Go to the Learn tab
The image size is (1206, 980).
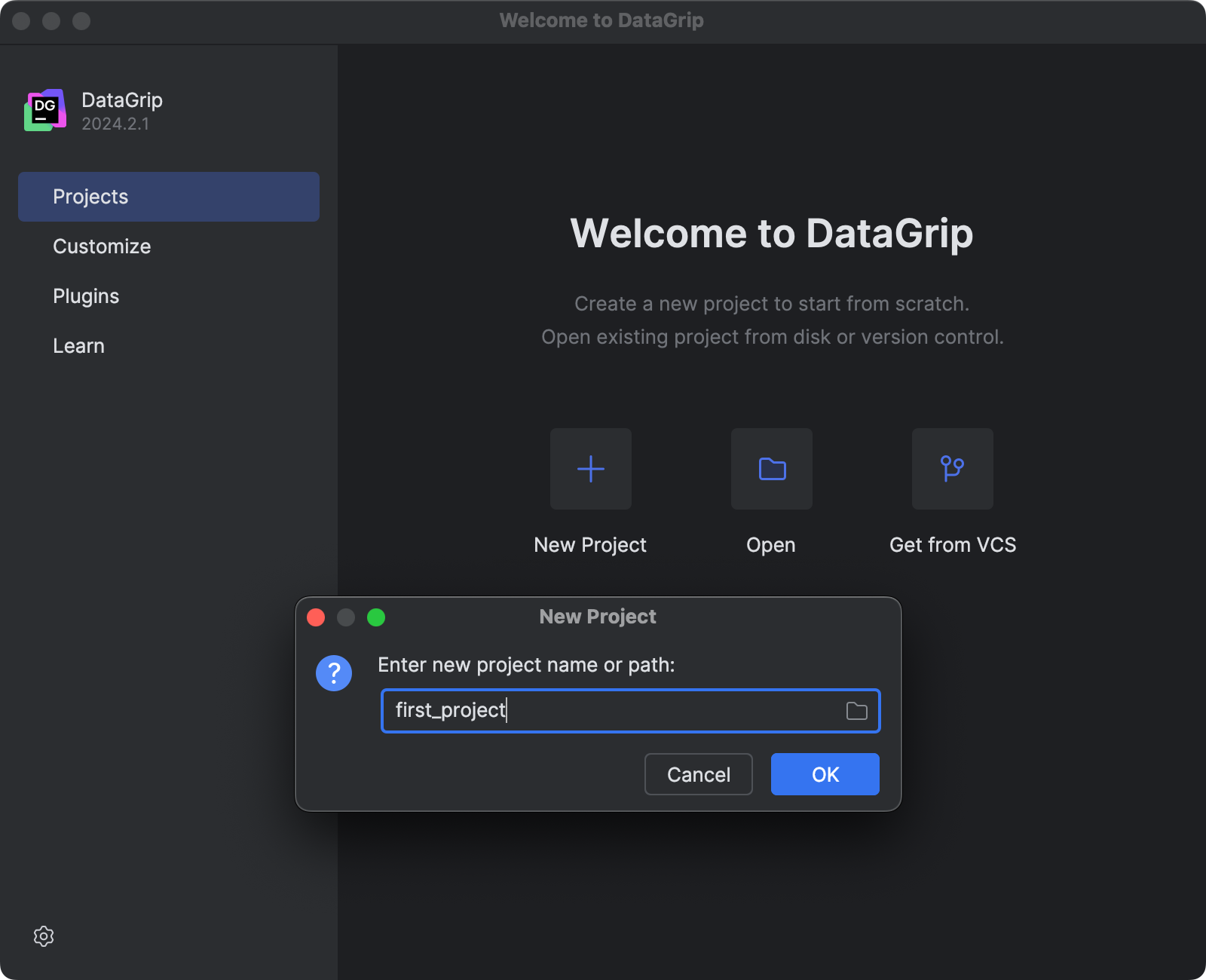(x=78, y=346)
